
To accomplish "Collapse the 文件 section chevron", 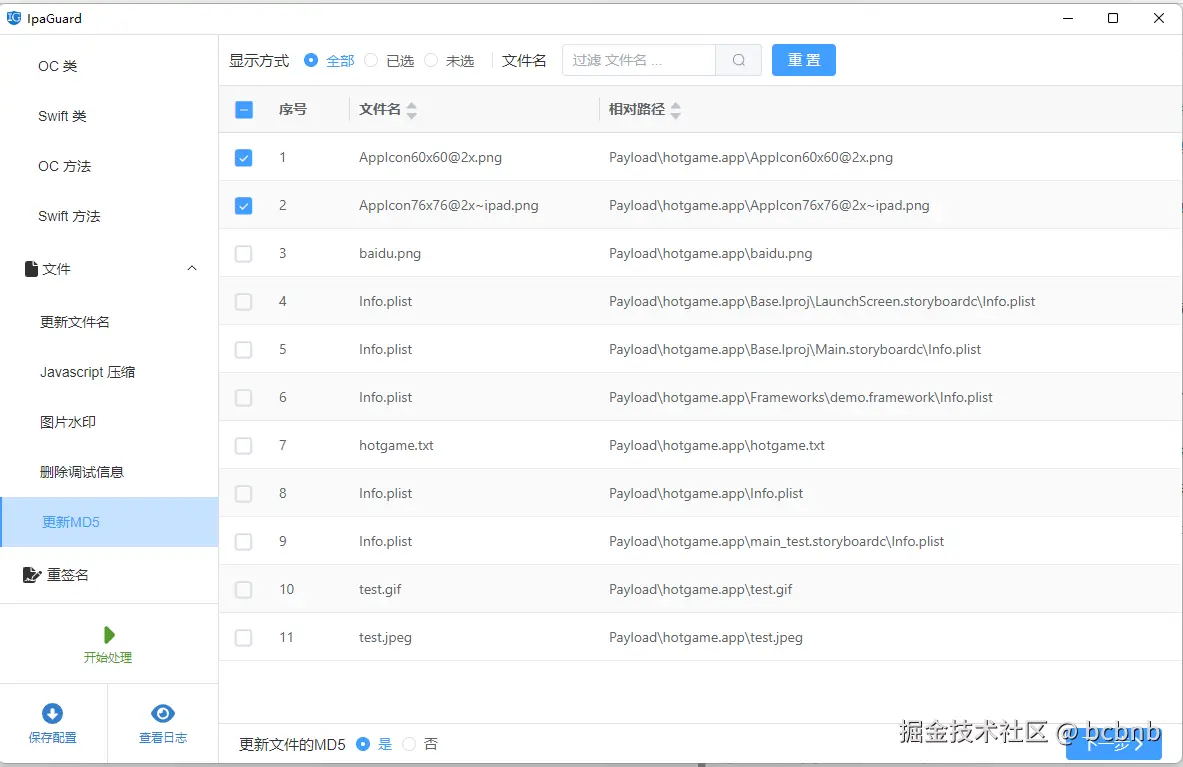I will pyautogui.click(x=191, y=268).
